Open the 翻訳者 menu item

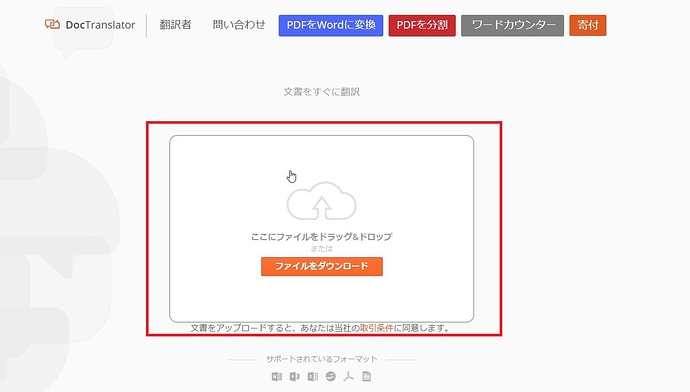[175, 25]
